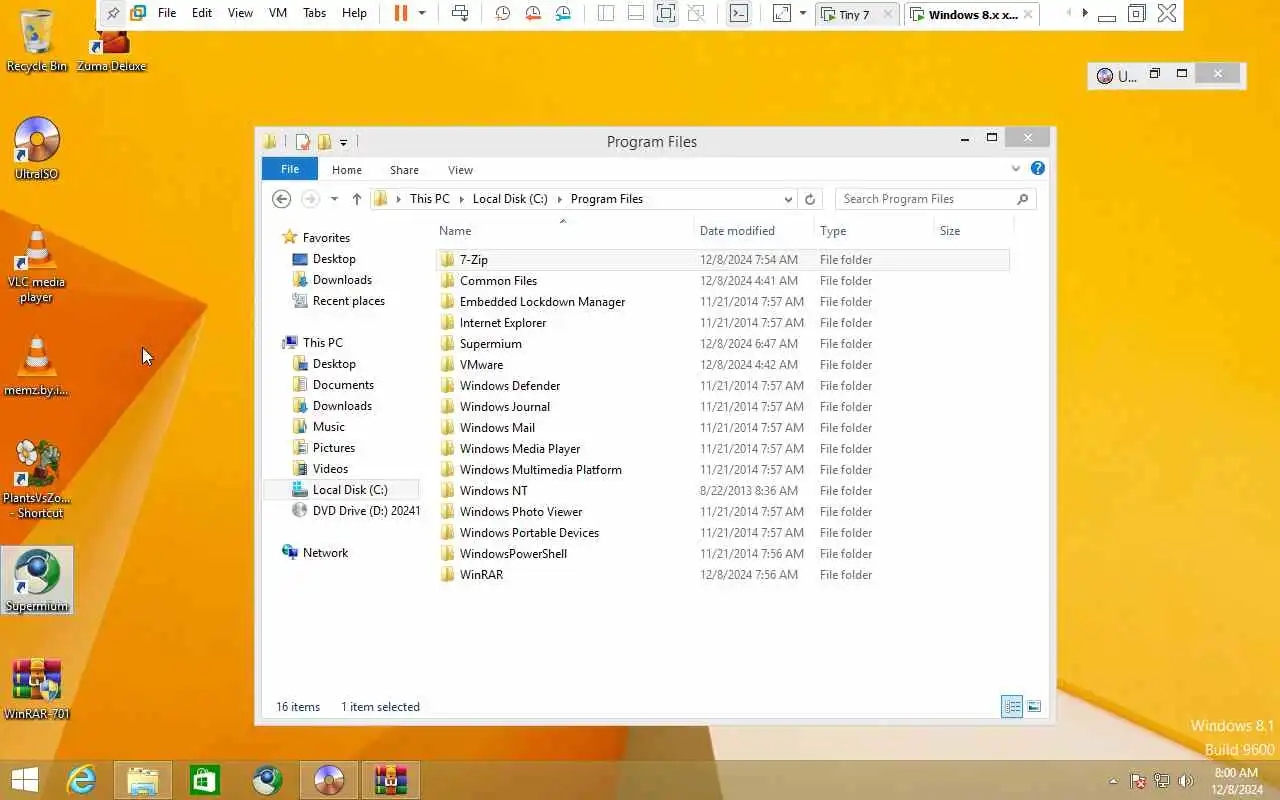The width and height of the screenshot is (1280, 800).
Task: Pin the VMware toolbar
Action: click(113, 13)
